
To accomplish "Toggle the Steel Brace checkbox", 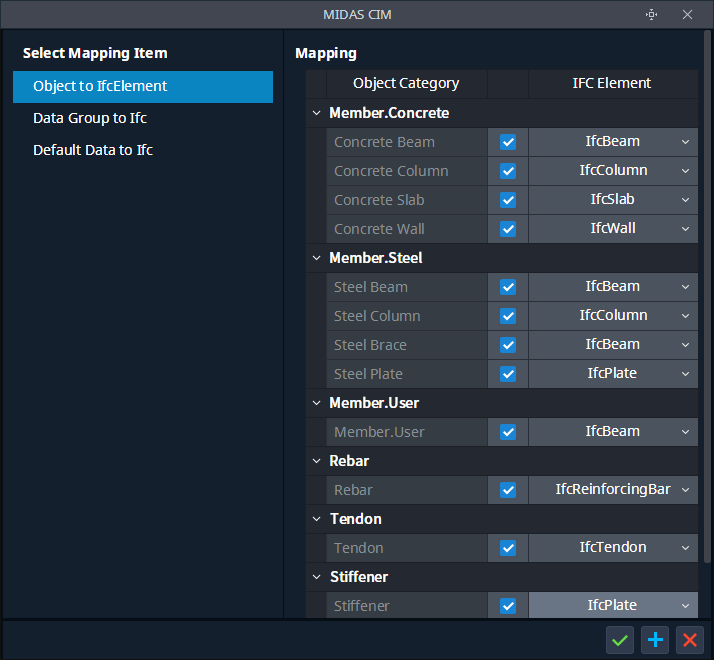I will coord(508,345).
